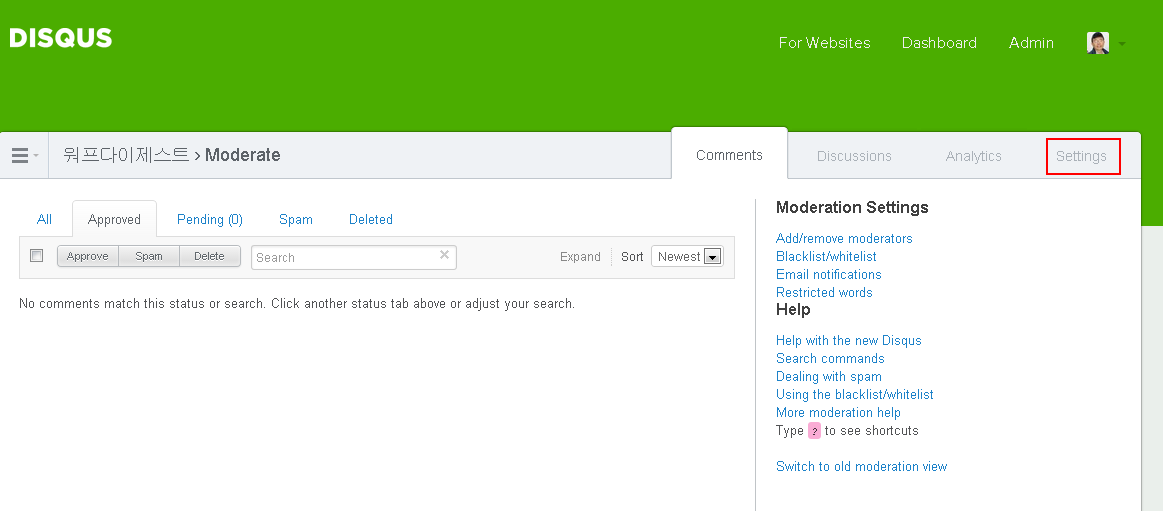Show All comments tab

point(45,220)
